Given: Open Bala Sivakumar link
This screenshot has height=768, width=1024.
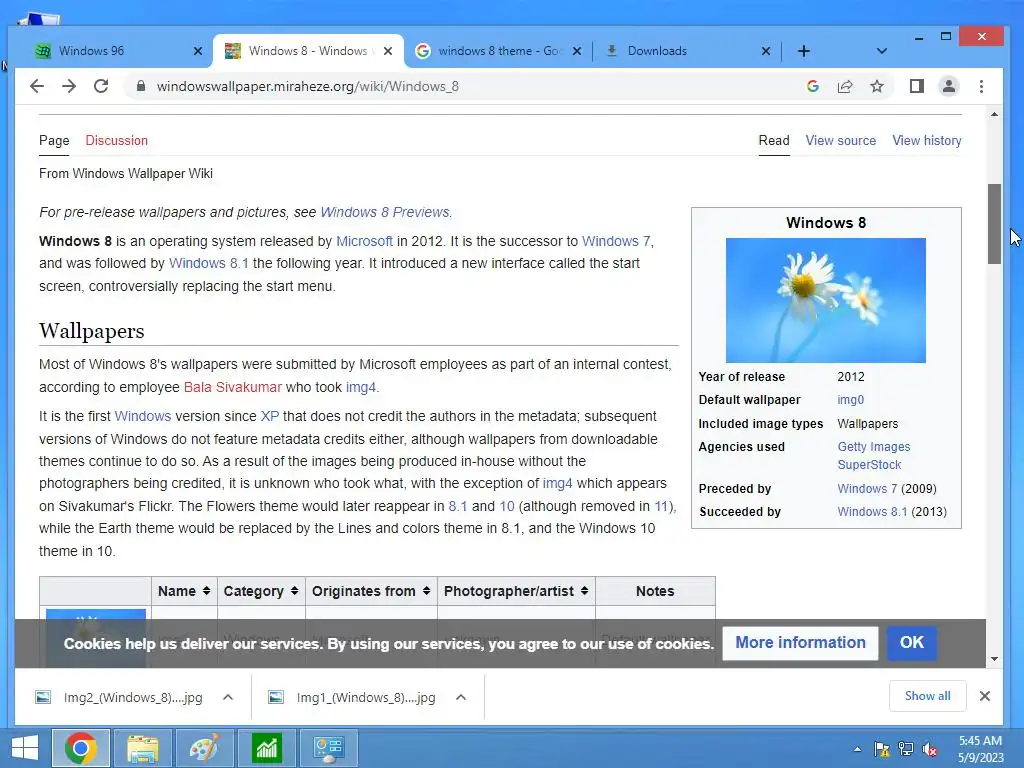Looking at the screenshot, I should pos(232,387).
